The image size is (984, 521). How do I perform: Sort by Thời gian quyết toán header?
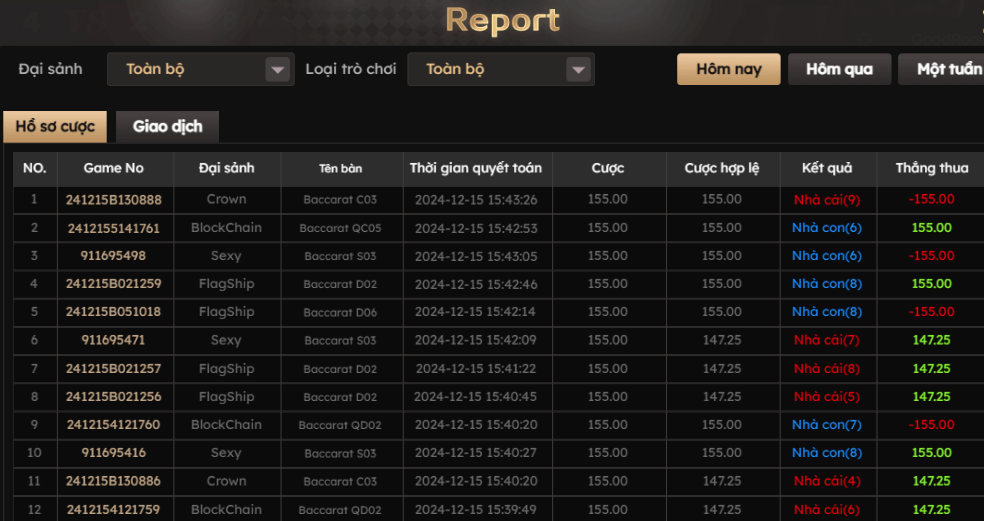[476, 168]
